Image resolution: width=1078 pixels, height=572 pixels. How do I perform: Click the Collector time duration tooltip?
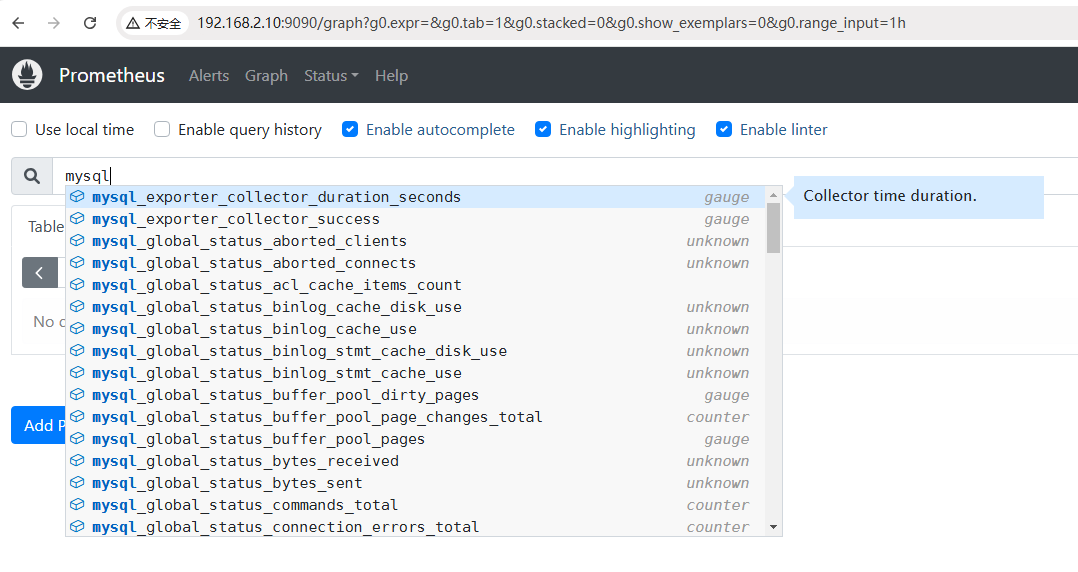click(x=918, y=197)
